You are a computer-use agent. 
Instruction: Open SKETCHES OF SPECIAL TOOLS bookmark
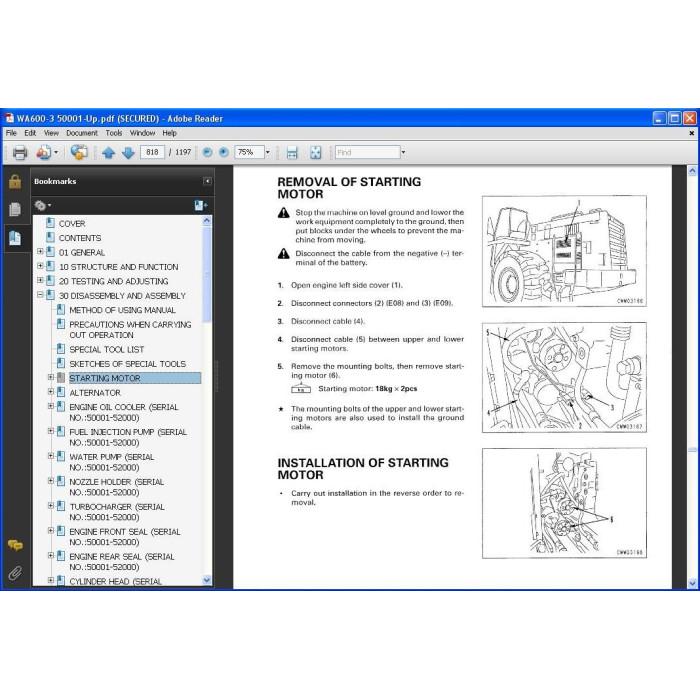[128, 364]
